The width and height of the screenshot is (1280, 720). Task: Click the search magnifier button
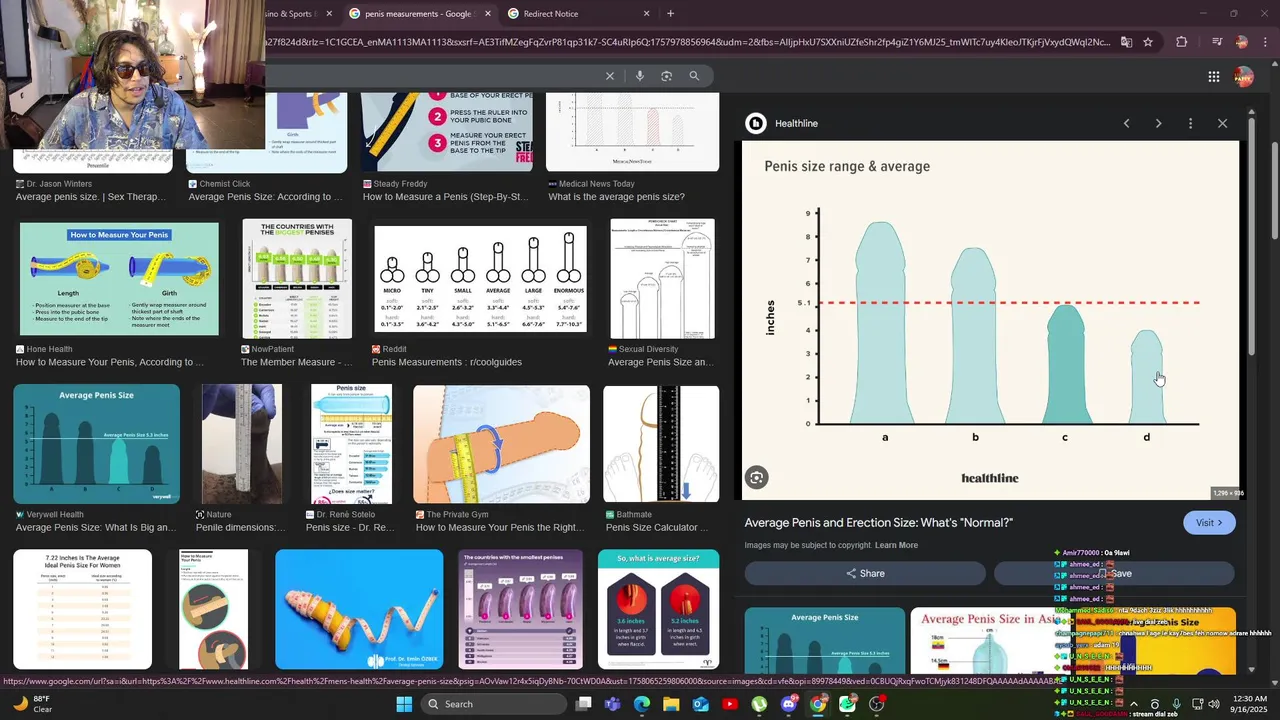[x=694, y=76]
